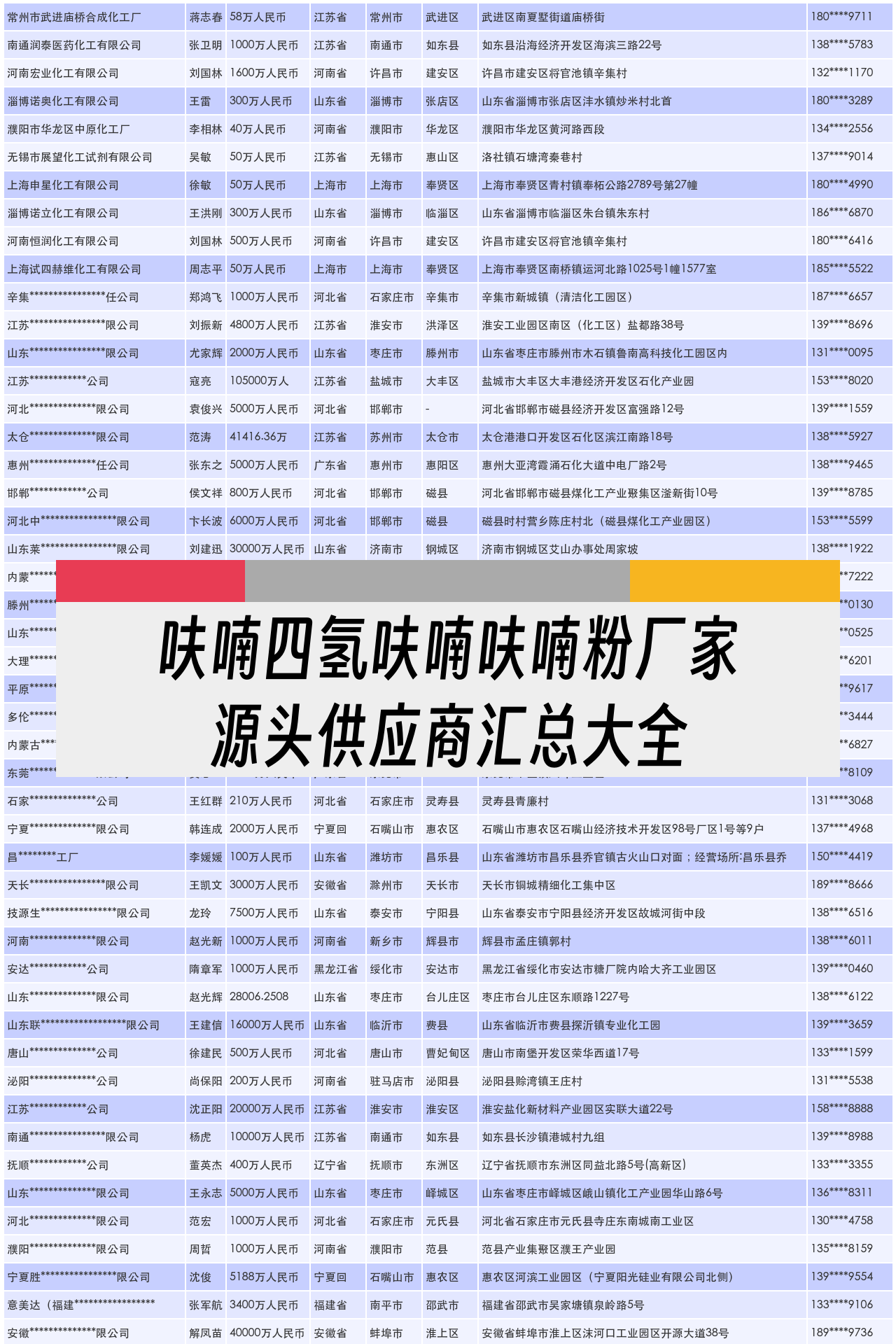Click the name 韩连成

(206, 829)
